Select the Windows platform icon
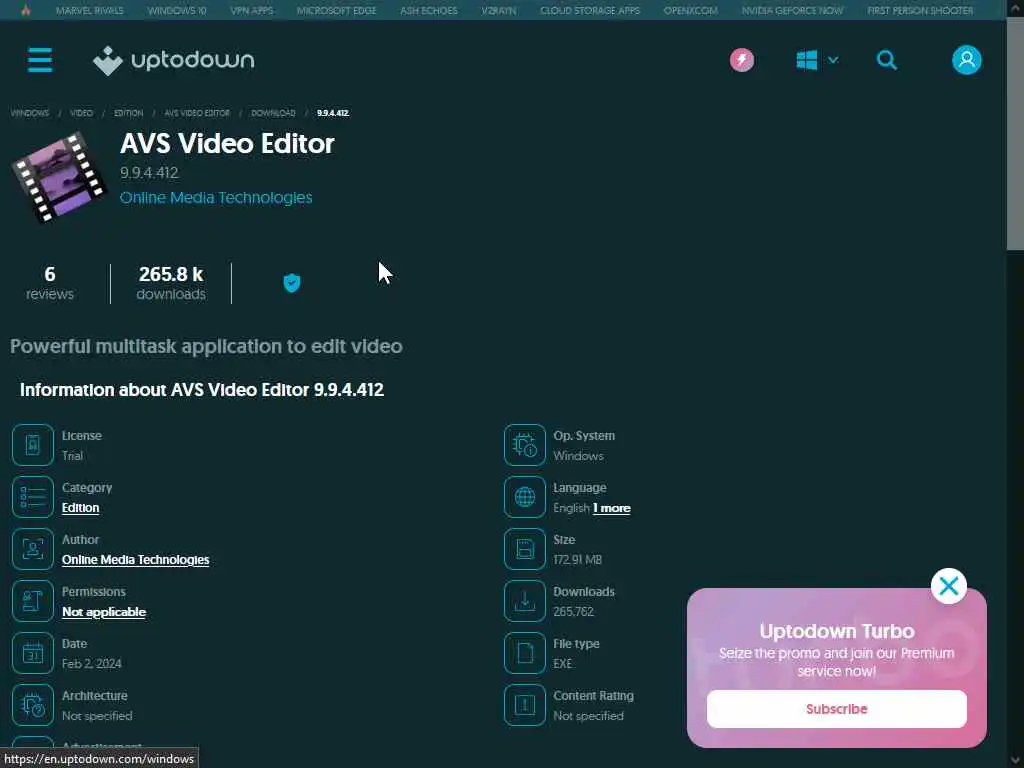The width and height of the screenshot is (1024, 768). click(x=807, y=60)
